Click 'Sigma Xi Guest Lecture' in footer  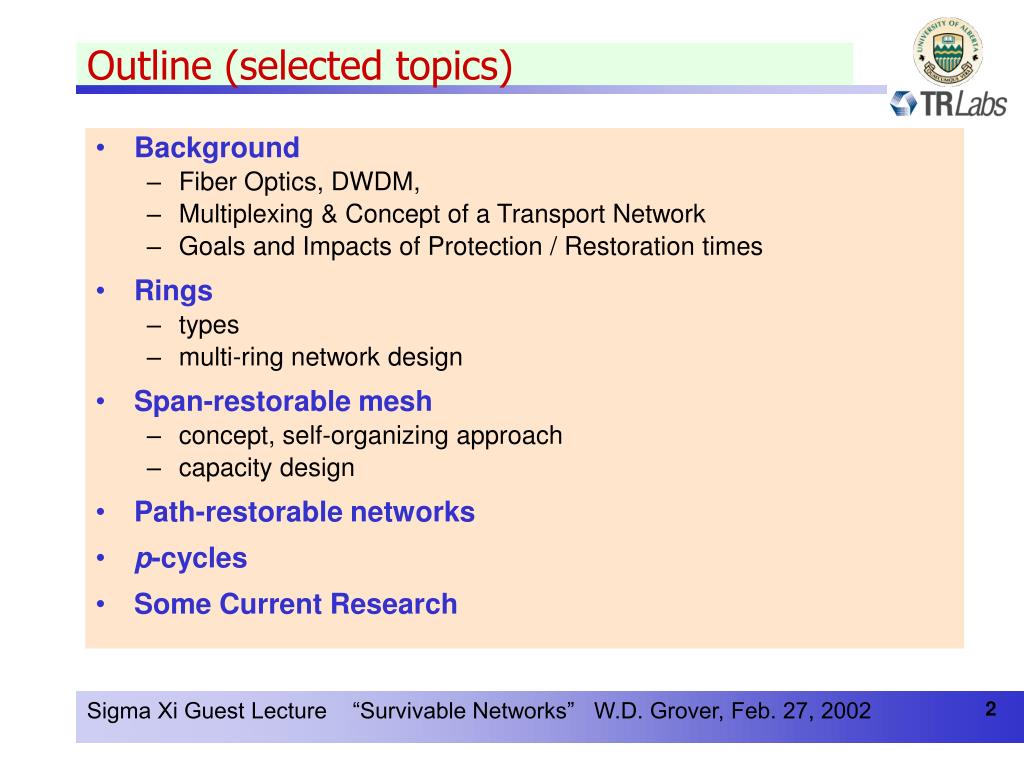[207, 711]
